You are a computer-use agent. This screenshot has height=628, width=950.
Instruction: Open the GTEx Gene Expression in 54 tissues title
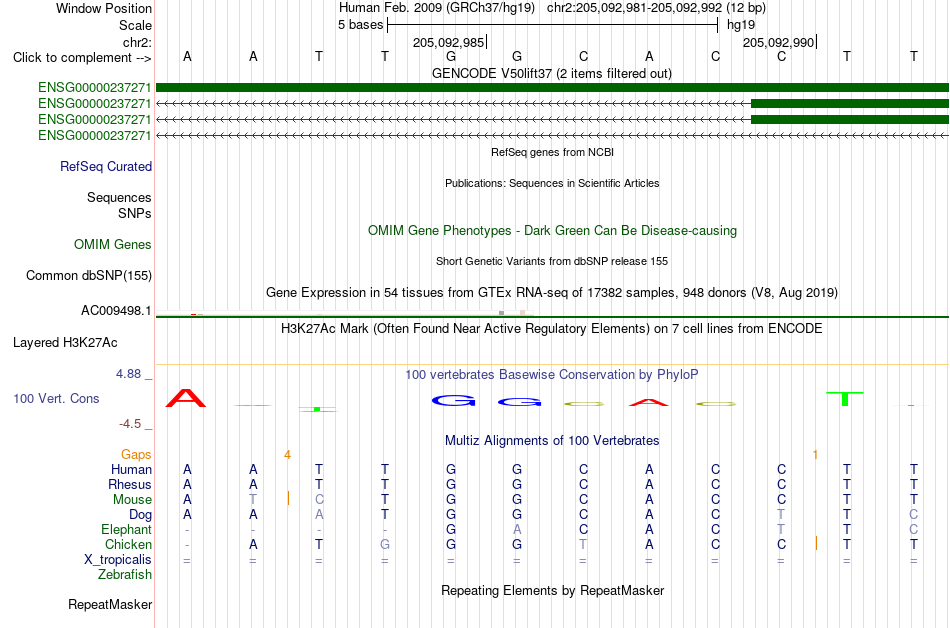coord(552,293)
